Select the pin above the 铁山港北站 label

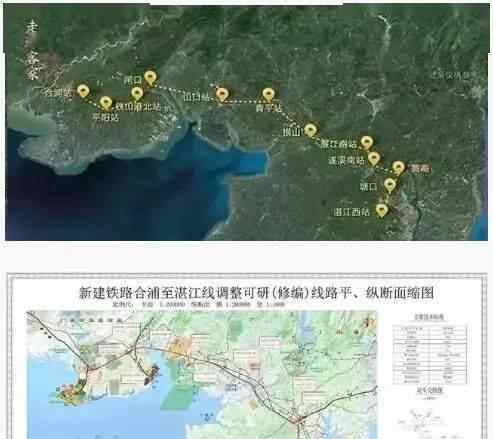[x=137, y=93]
